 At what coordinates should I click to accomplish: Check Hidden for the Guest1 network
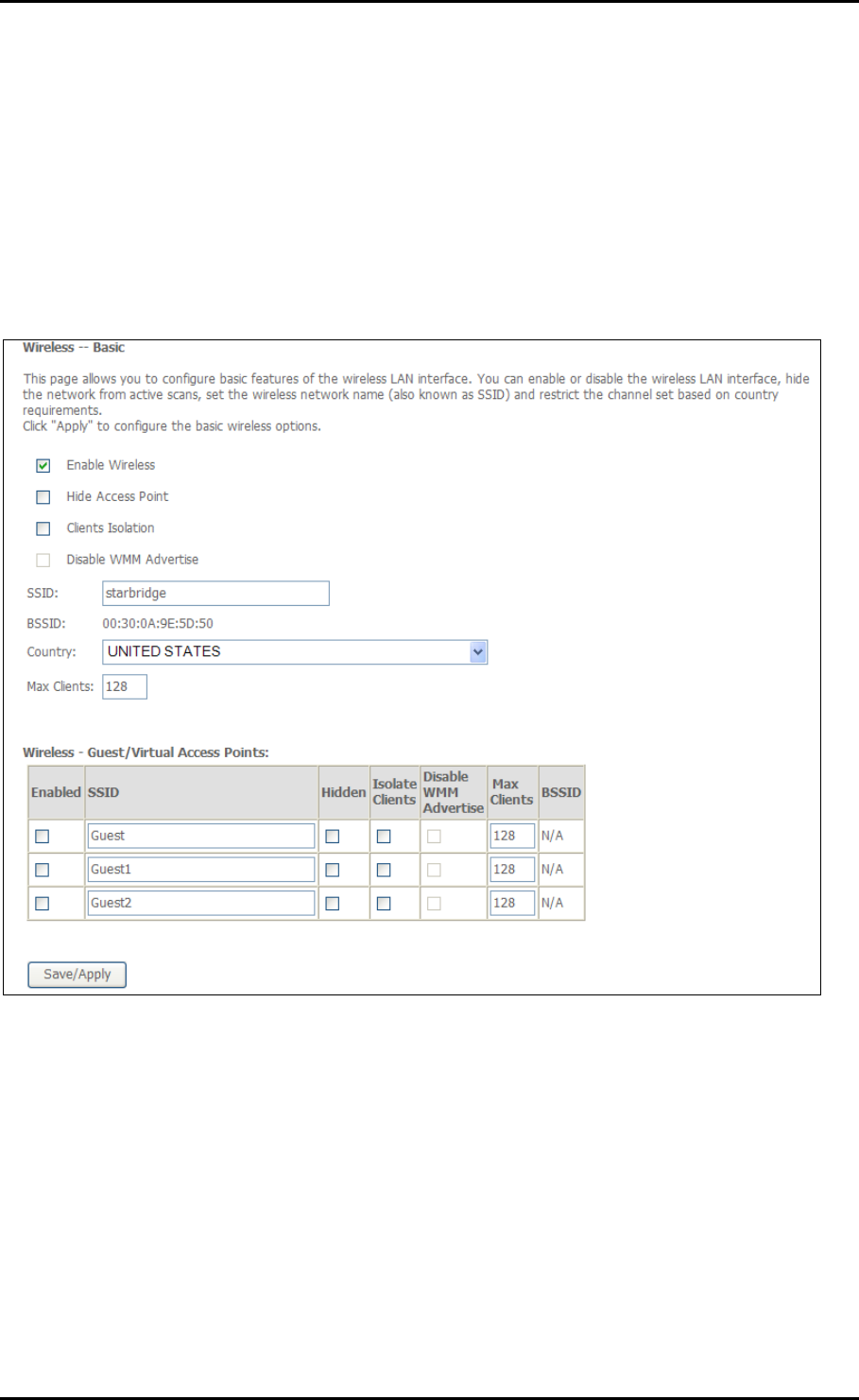(x=333, y=870)
